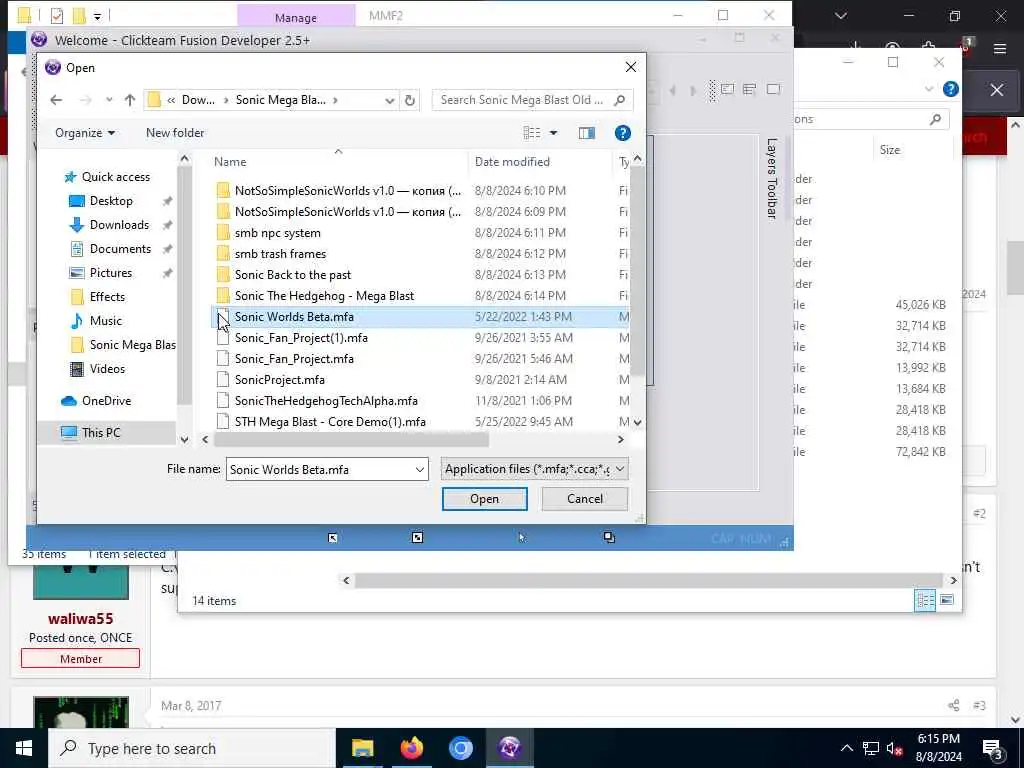Select the smb npc system folder
1024x768 pixels.
278,233
